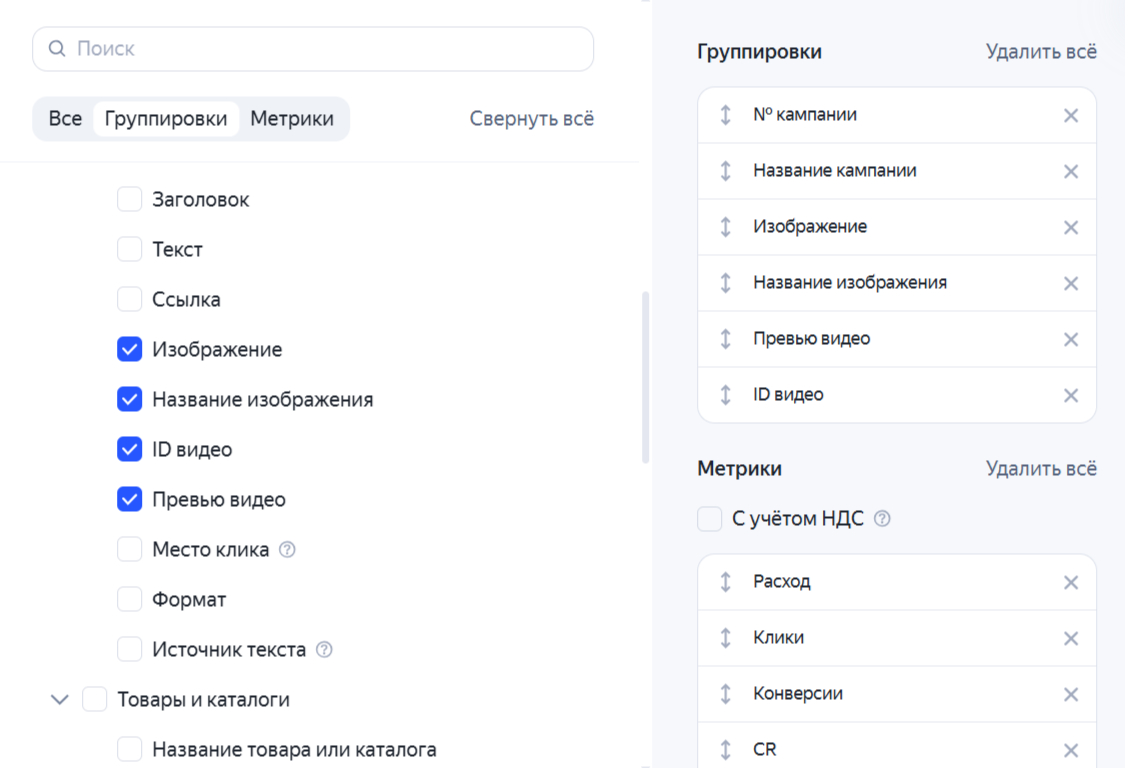Open the help icon next to "Место клика"
The image size is (1125, 768).
[x=287, y=548]
